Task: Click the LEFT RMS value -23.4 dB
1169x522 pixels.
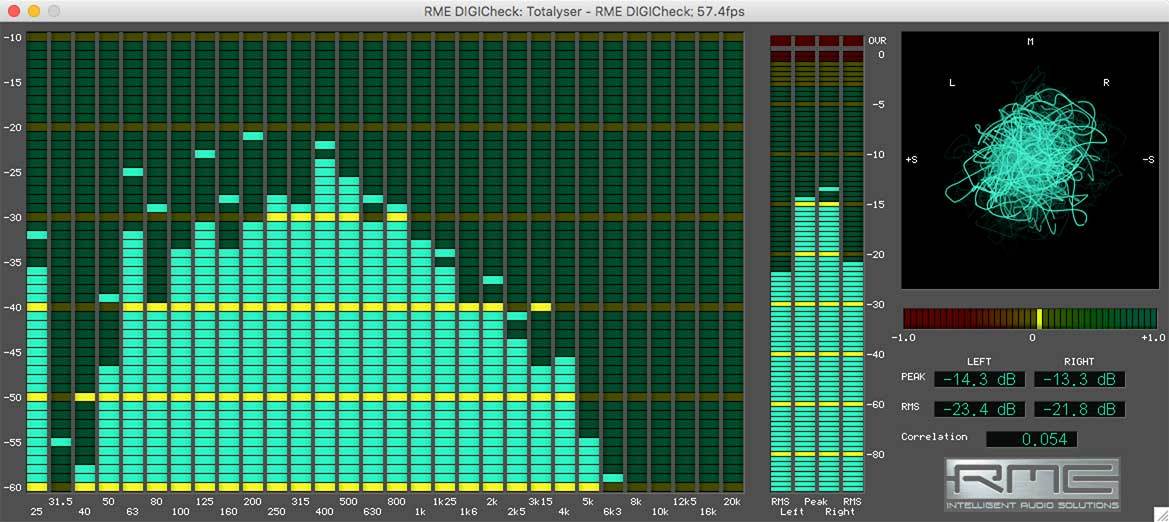Action: tap(980, 409)
